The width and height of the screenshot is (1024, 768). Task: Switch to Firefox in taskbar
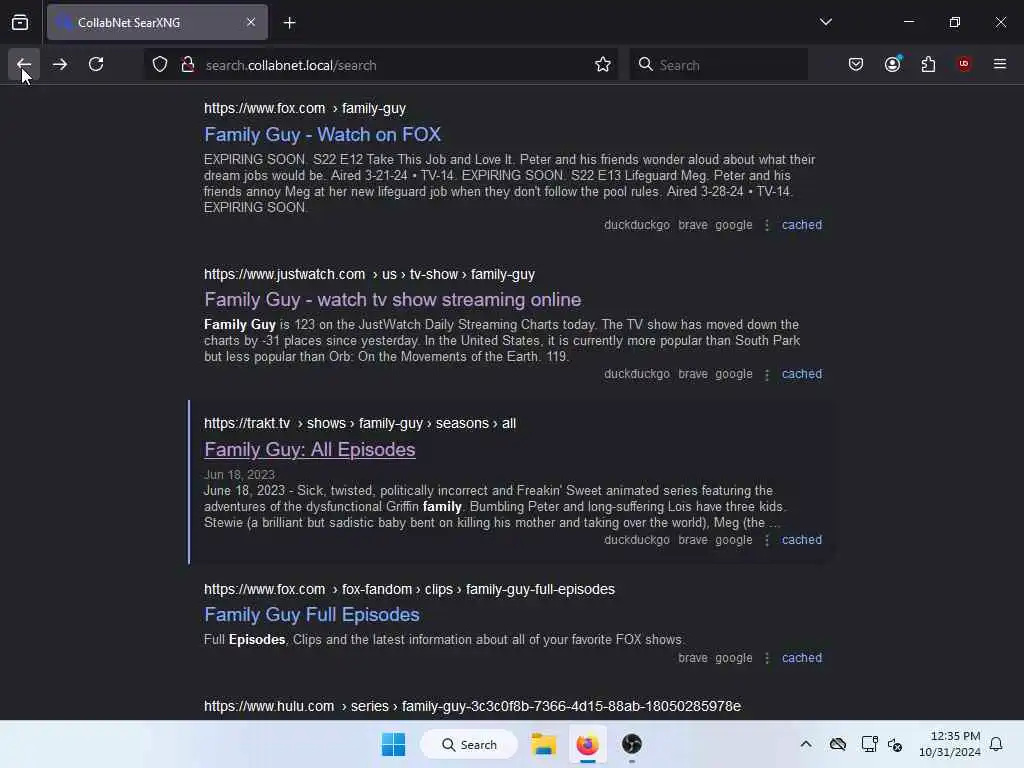pyautogui.click(x=587, y=744)
